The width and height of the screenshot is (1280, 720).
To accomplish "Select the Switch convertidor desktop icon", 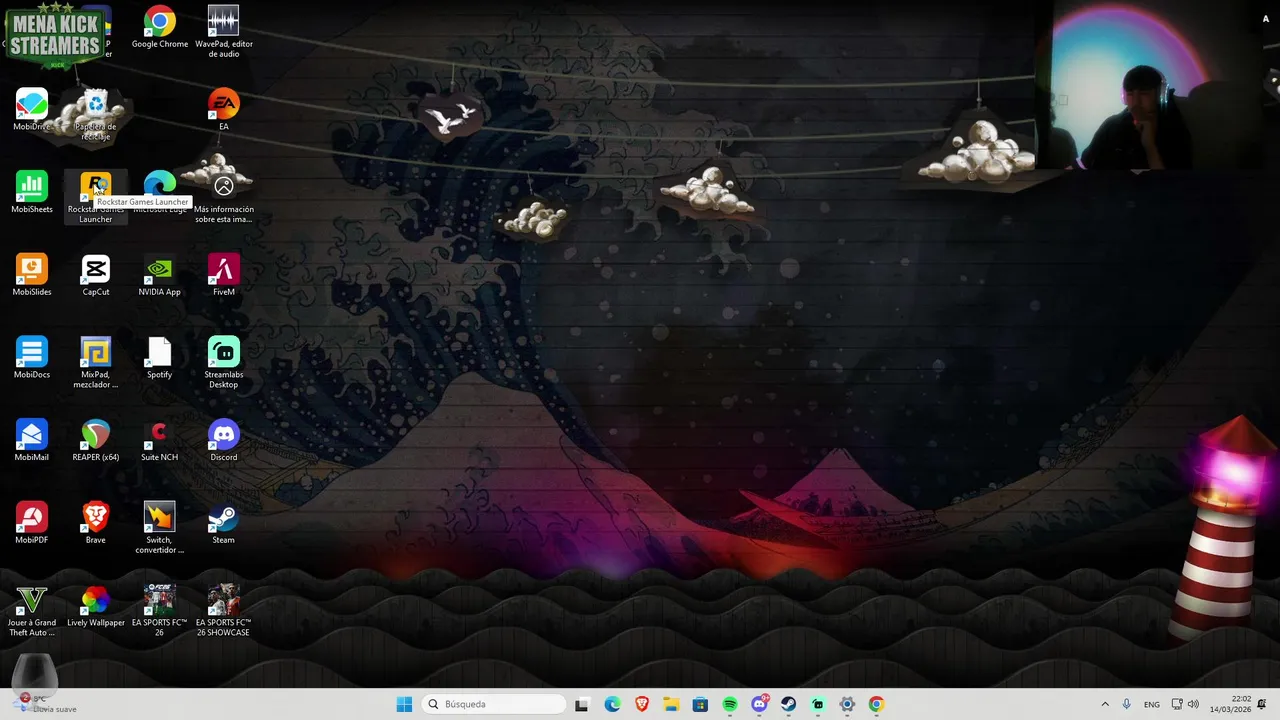I will pos(160,527).
